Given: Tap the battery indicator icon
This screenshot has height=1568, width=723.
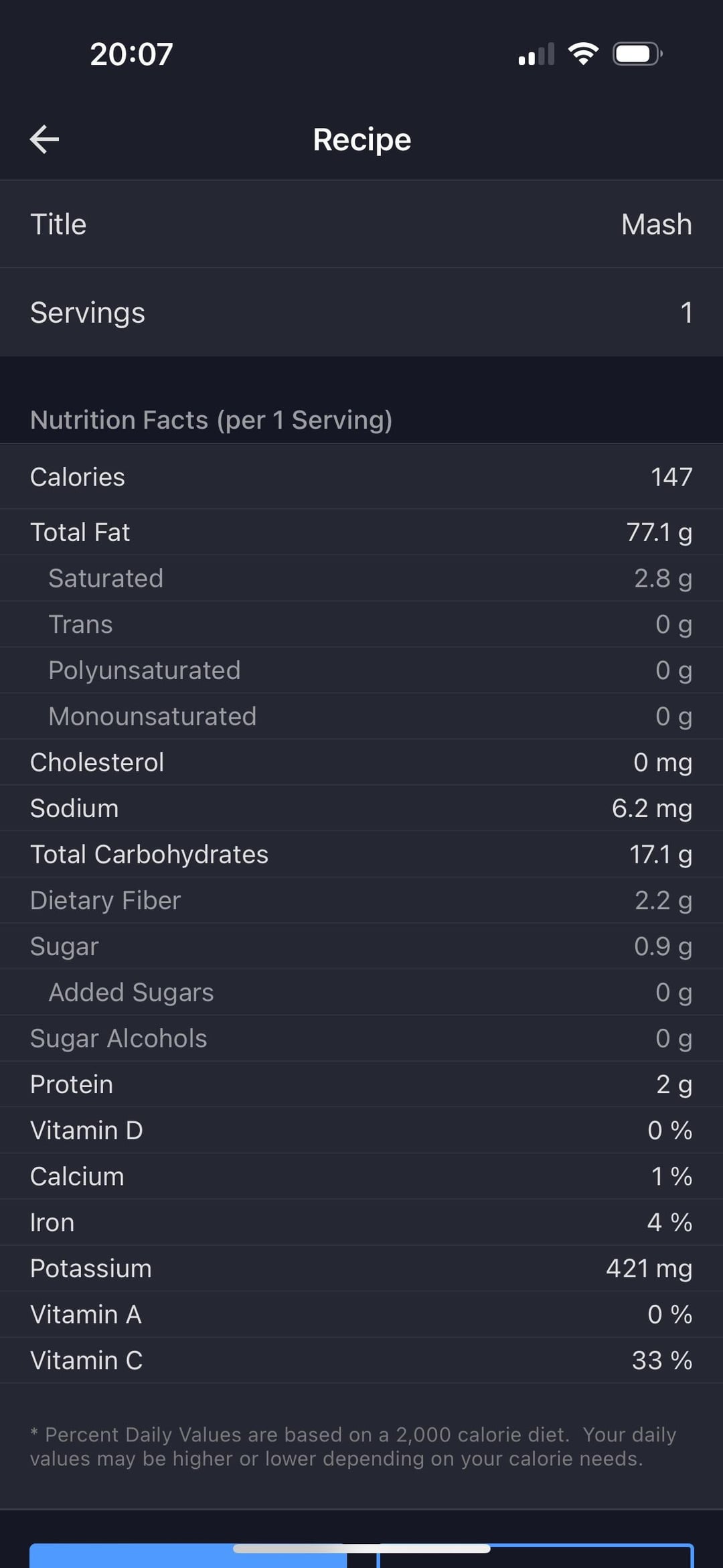Looking at the screenshot, I should point(637,54).
